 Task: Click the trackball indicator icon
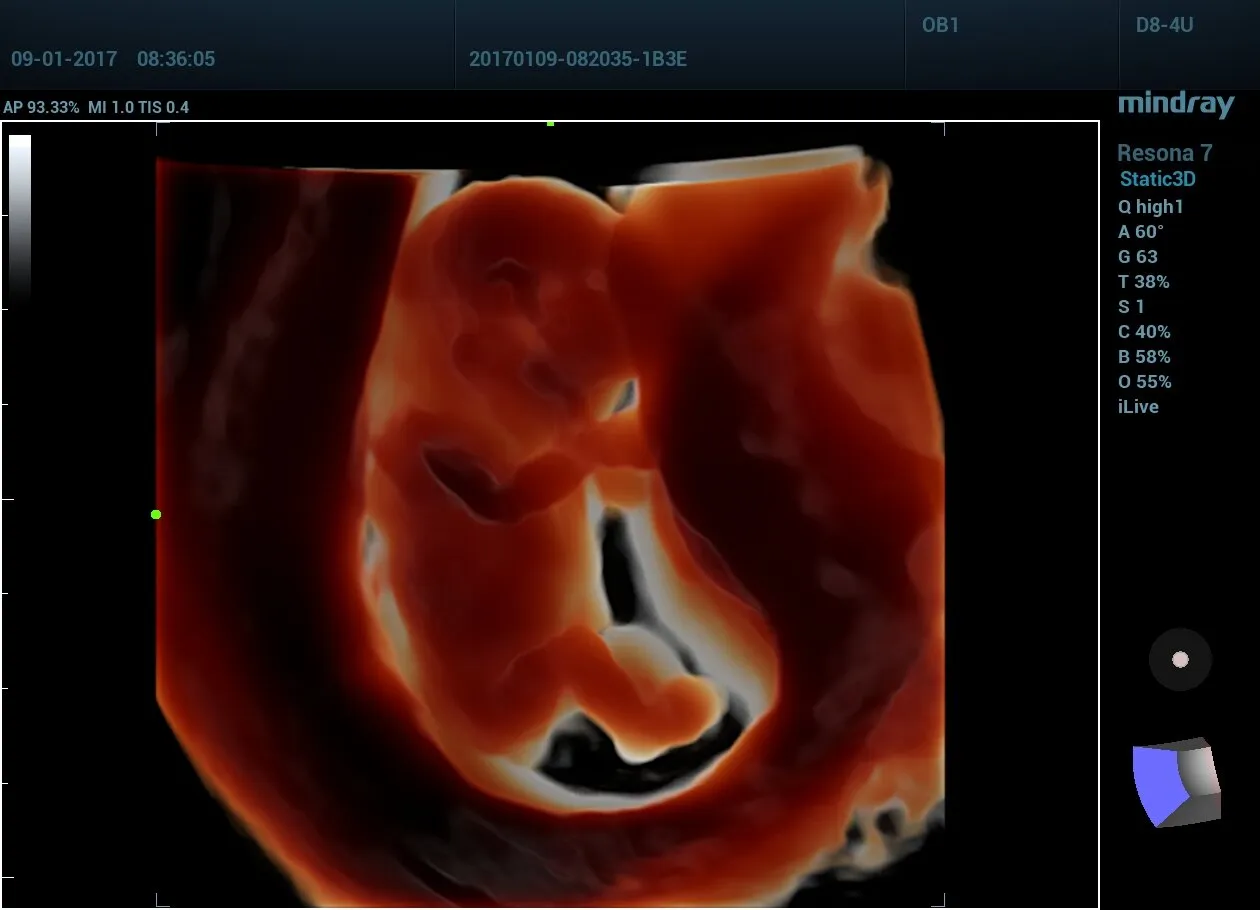pyautogui.click(x=1180, y=660)
